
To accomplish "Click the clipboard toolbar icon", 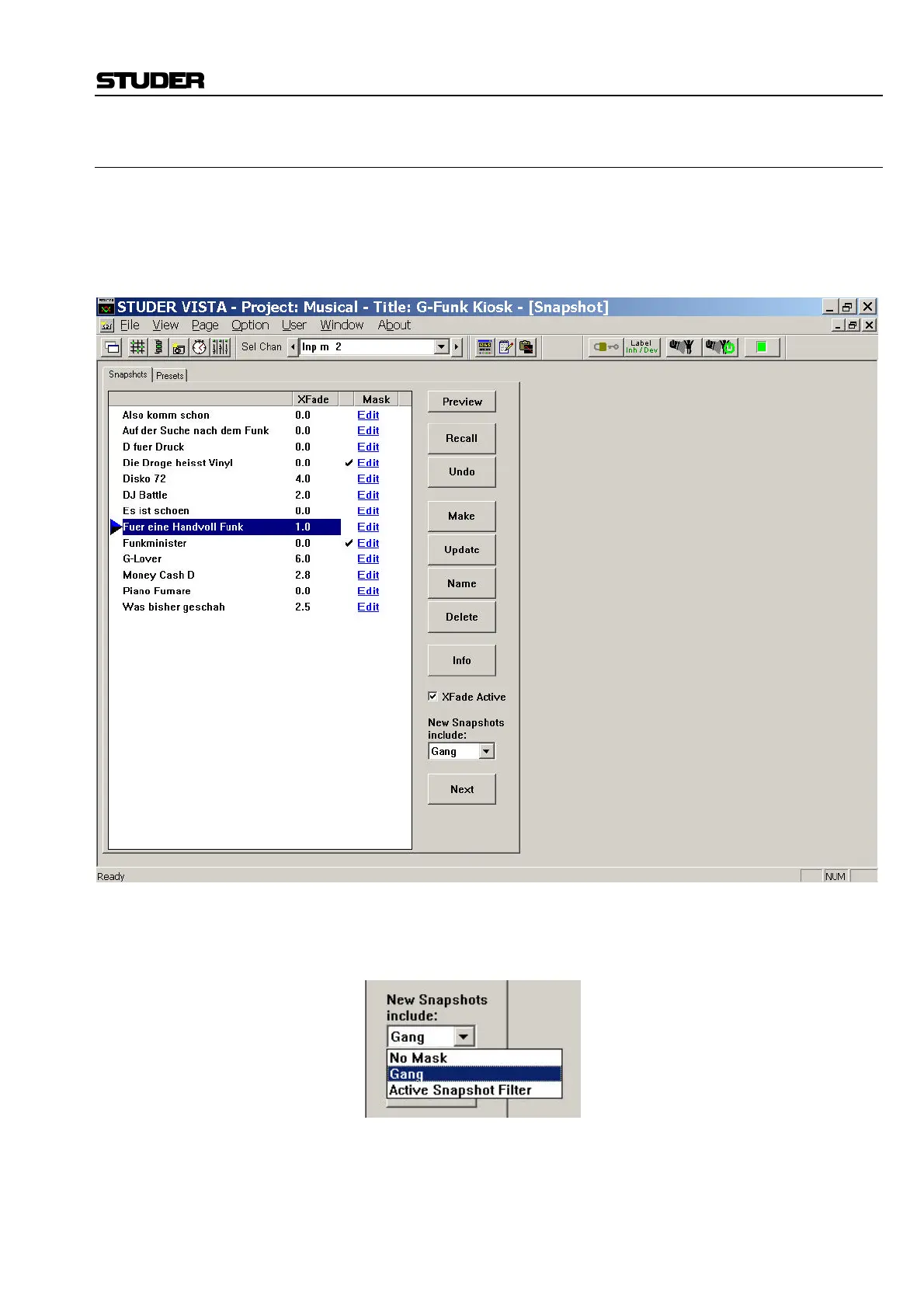I will [x=526, y=347].
